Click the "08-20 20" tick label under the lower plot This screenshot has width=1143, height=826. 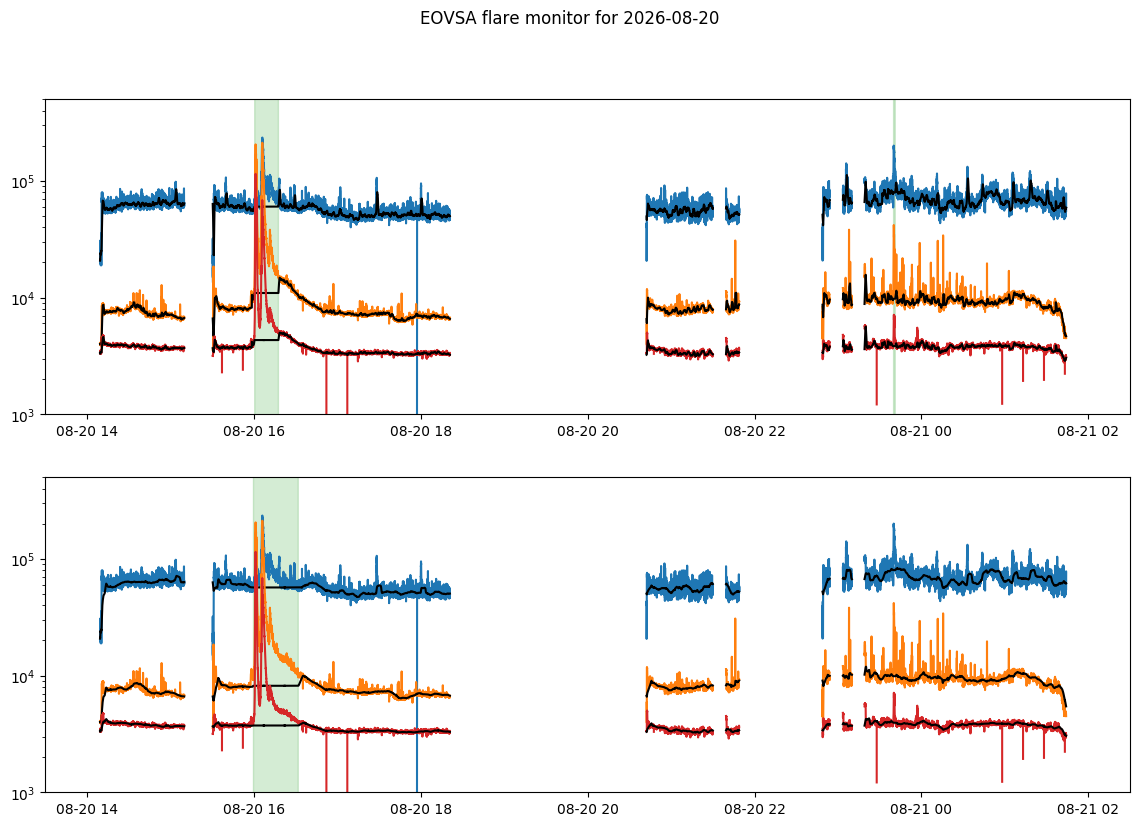point(588,809)
